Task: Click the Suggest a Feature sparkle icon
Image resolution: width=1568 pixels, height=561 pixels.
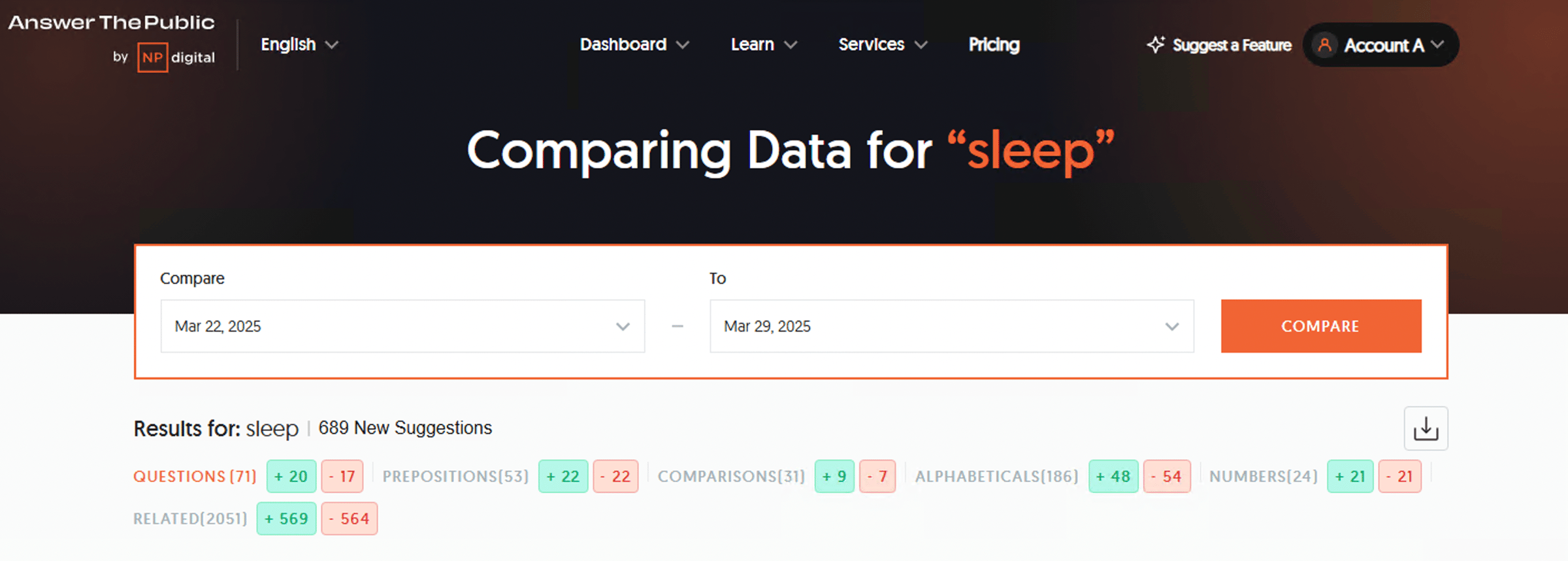Action: coord(1156,44)
